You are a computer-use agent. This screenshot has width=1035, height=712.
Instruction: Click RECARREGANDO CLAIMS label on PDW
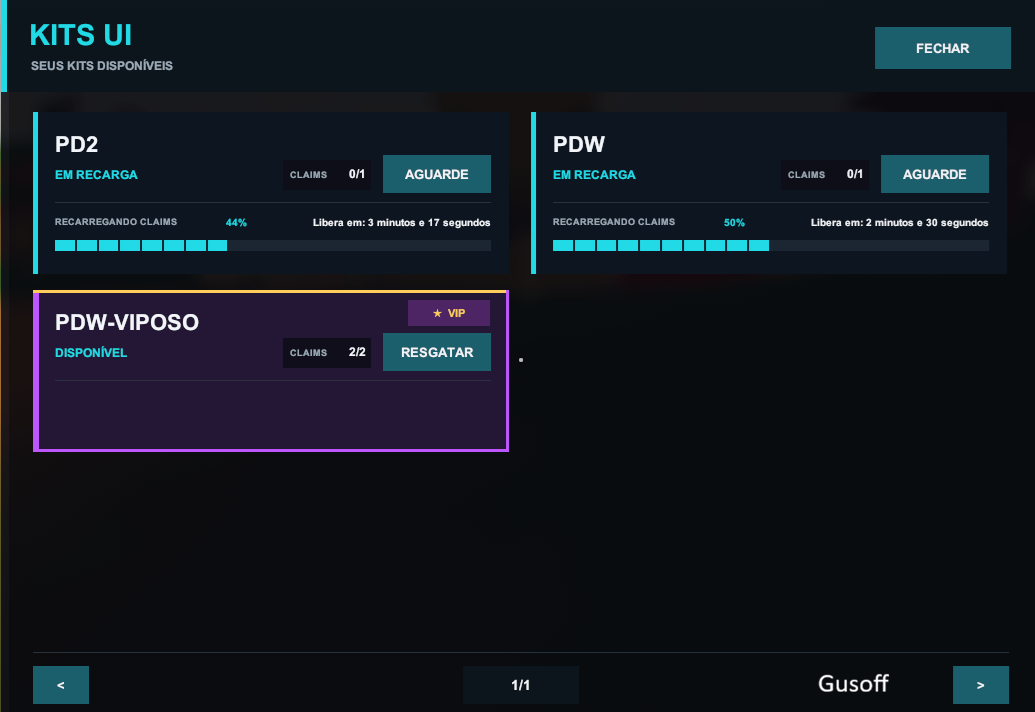click(x=614, y=222)
